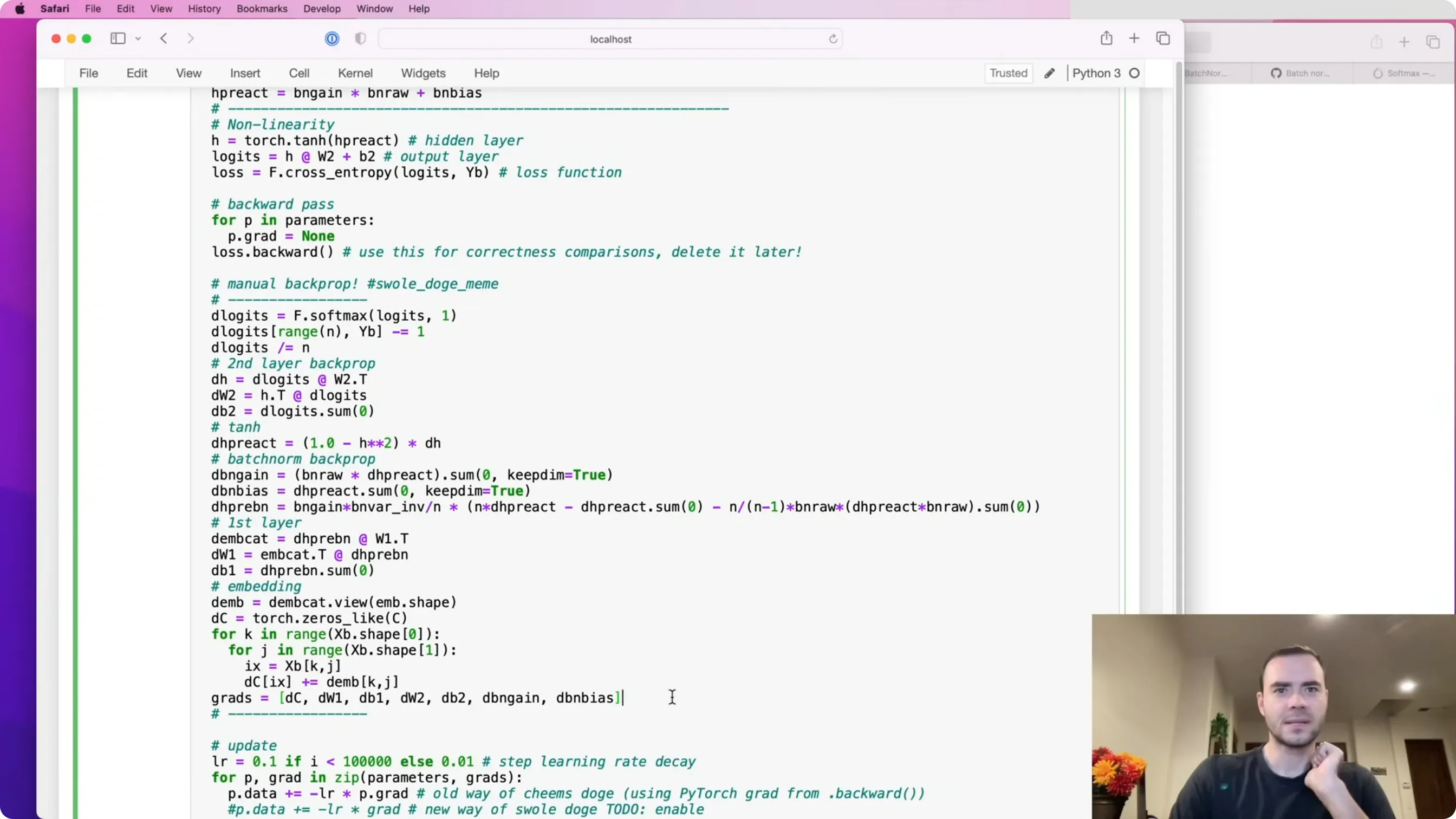The image size is (1456, 819).
Task: Show tab overview icon
Action: [x=1162, y=38]
